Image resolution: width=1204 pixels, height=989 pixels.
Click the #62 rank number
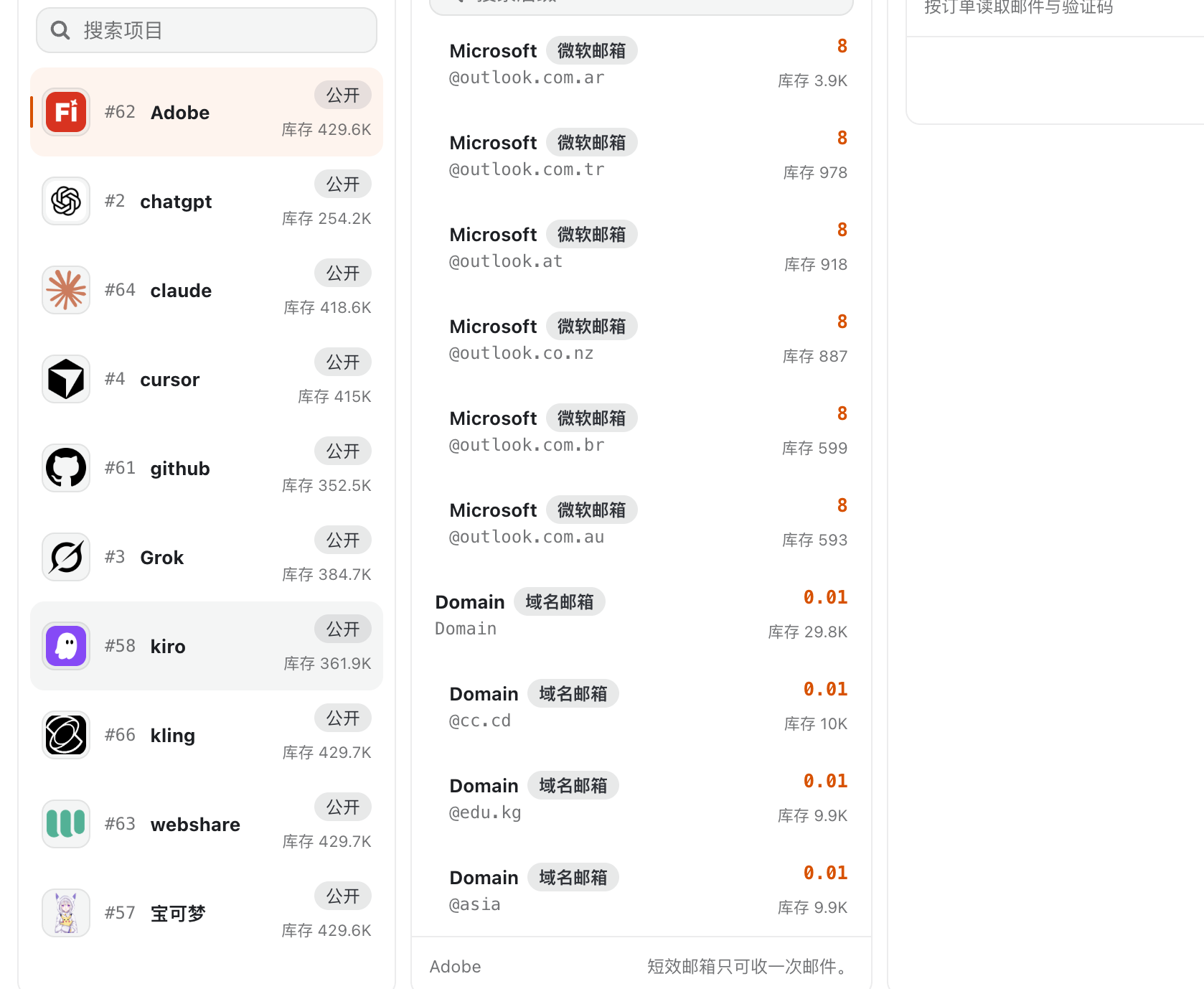(x=120, y=112)
